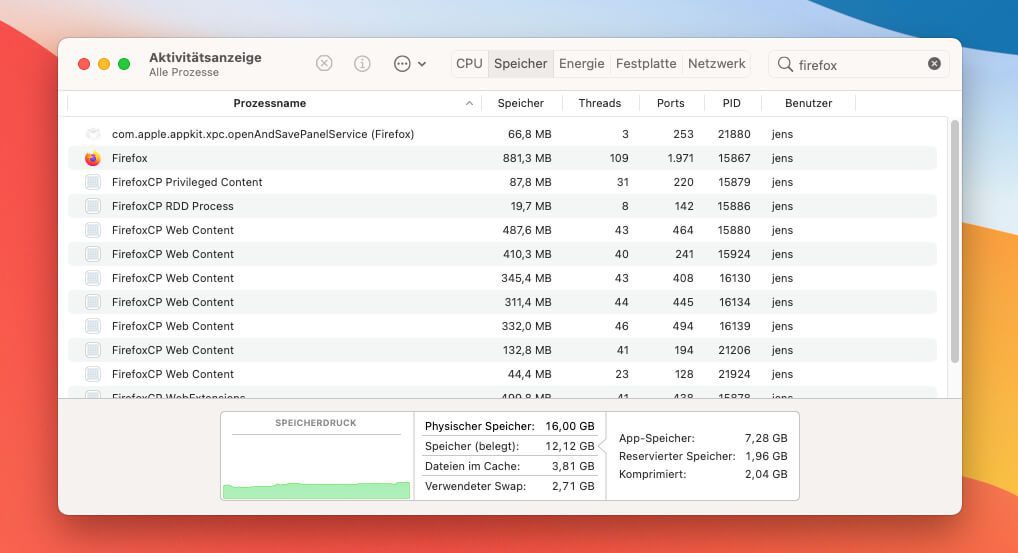The height and width of the screenshot is (553, 1018).
Task: Click the 311,4 MB memory value
Action: 528,302
